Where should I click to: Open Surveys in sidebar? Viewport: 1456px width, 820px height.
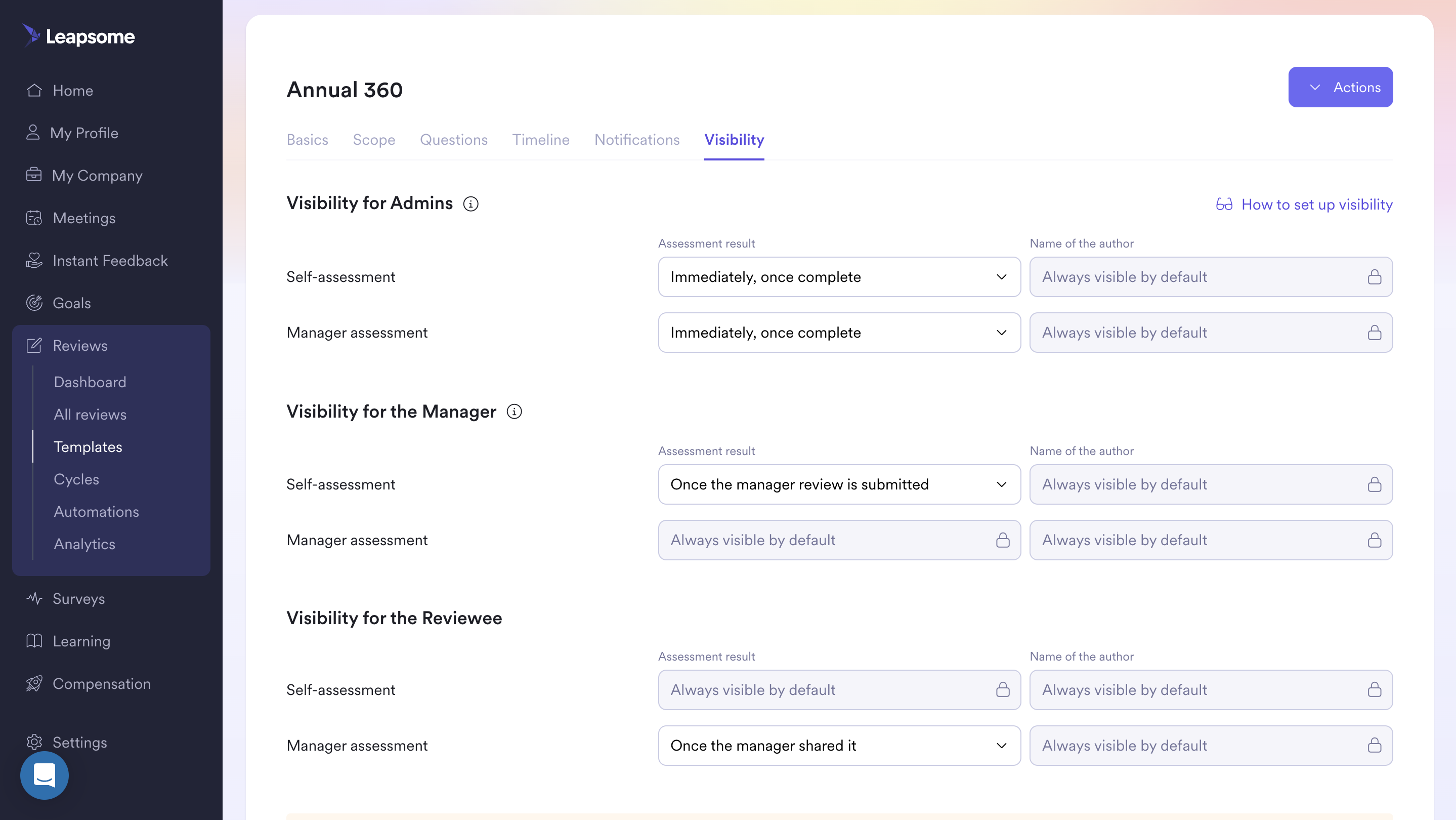[78, 598]
